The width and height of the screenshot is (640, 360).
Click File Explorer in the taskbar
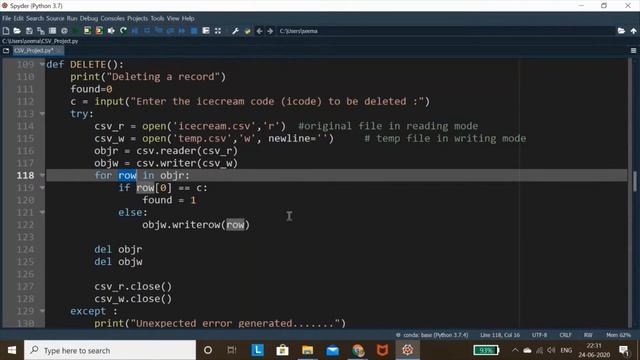click(x=307, y=350)
